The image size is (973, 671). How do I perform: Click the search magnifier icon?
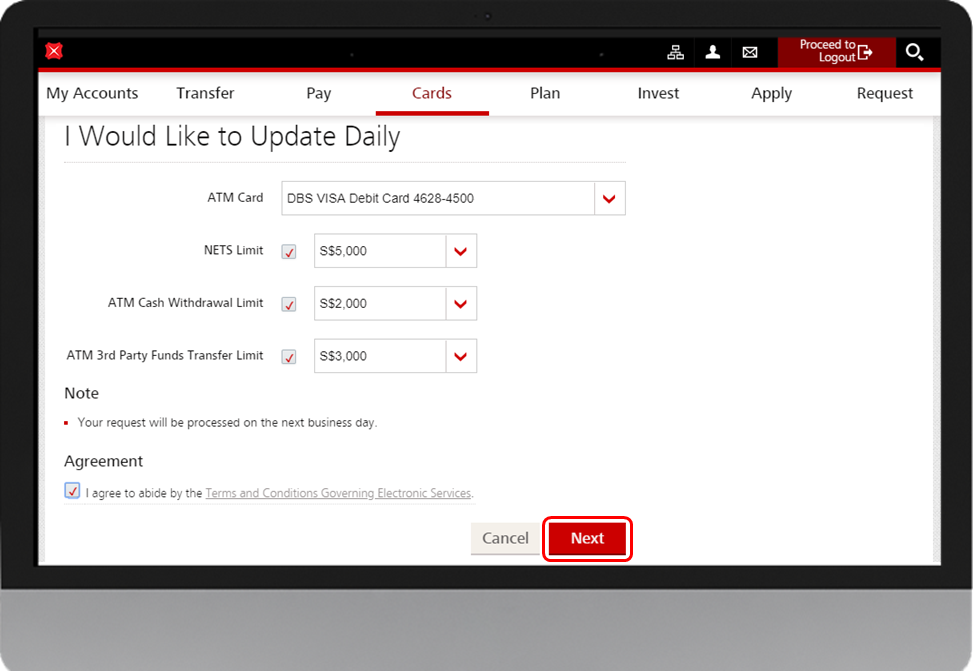pos(914,52)
